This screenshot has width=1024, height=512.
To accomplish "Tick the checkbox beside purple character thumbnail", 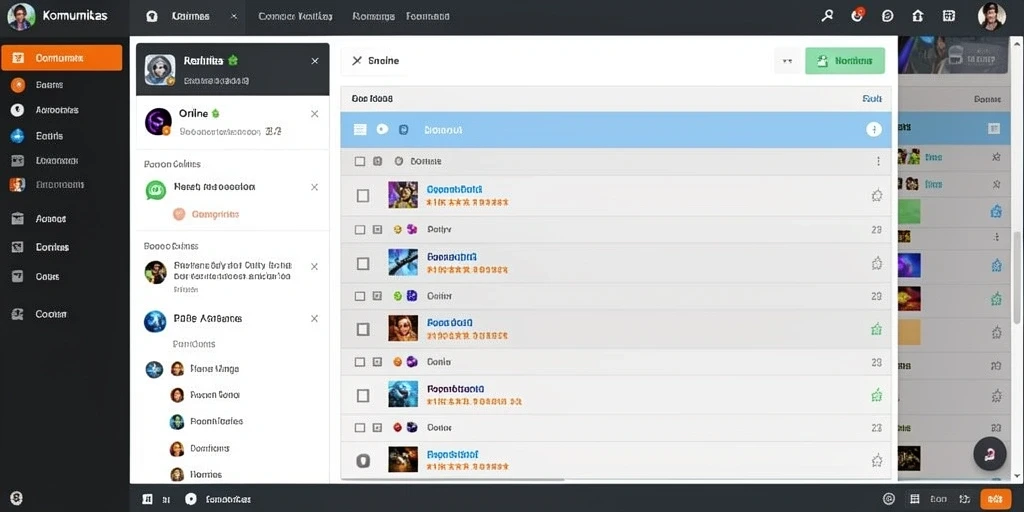I will pos(363,195).
